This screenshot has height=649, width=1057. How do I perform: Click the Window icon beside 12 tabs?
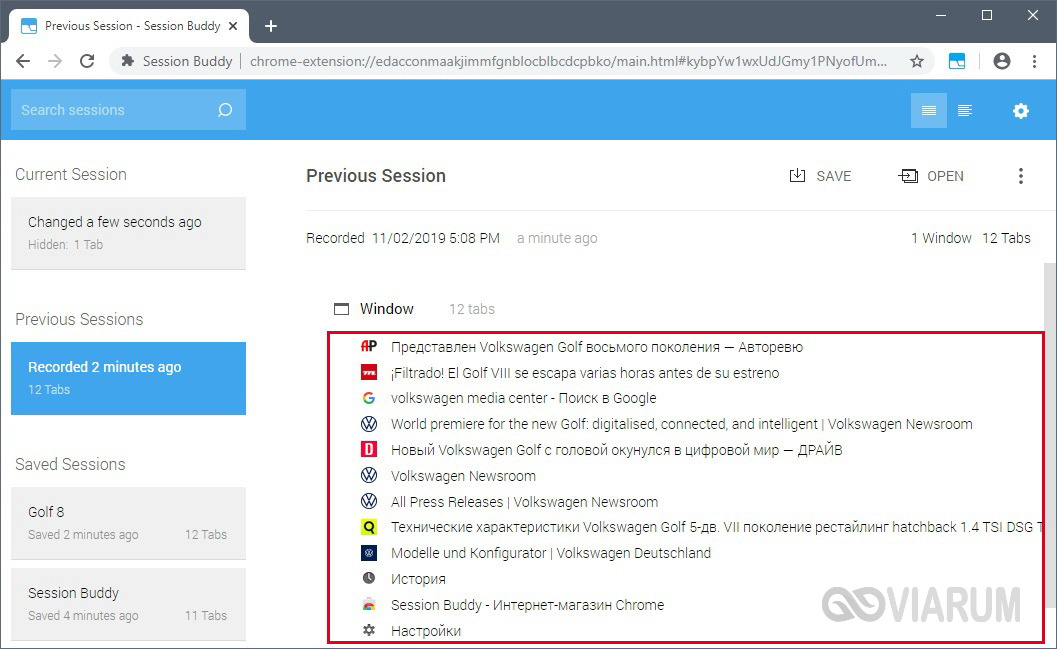pos(342,309)
